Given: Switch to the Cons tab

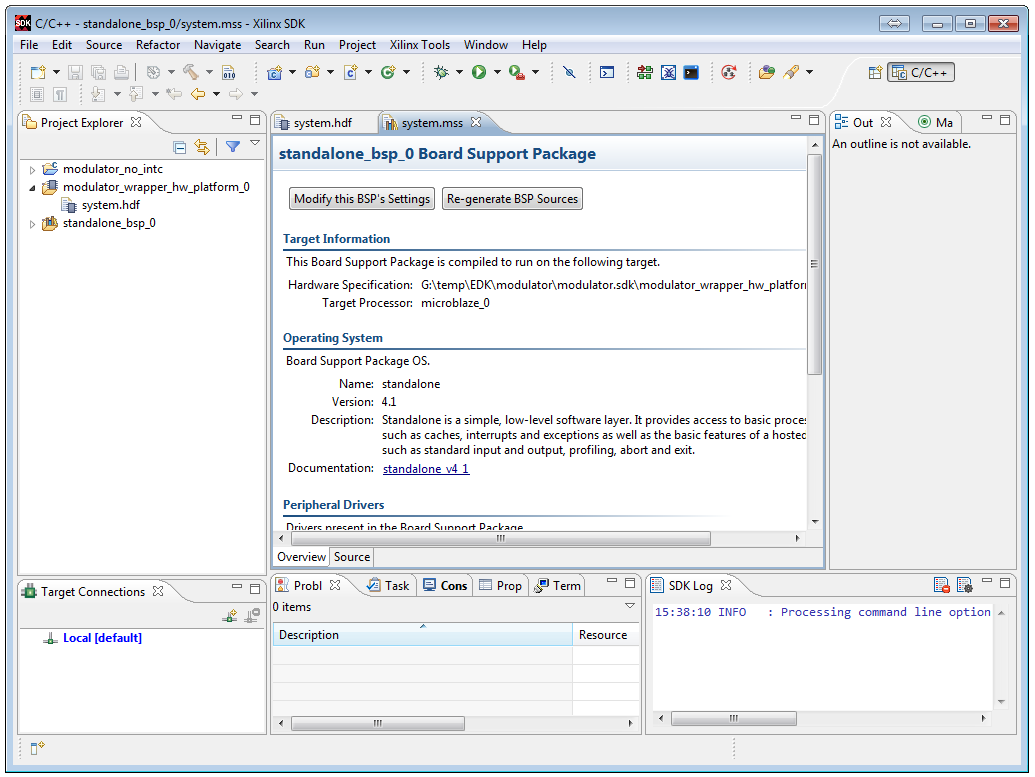Looking at the screenshot, I should tap(446, 586).
